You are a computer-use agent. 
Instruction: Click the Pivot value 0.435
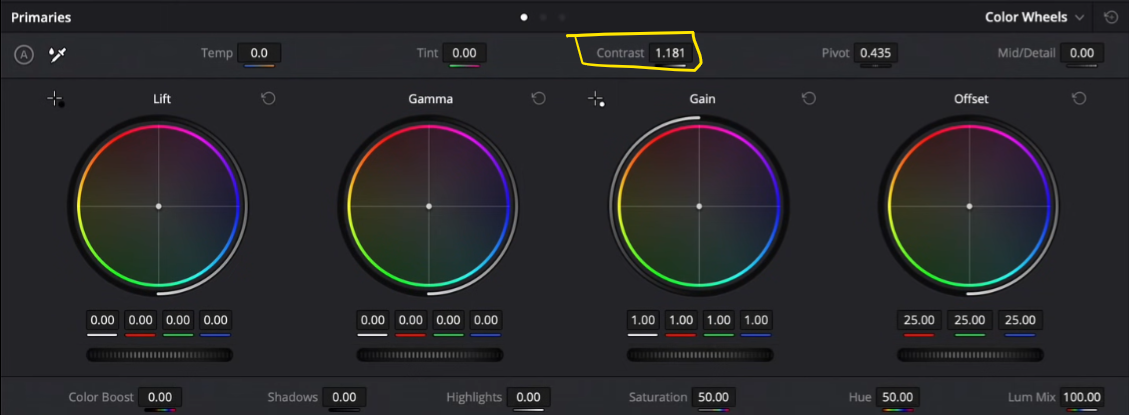click(x=876, y=53)
